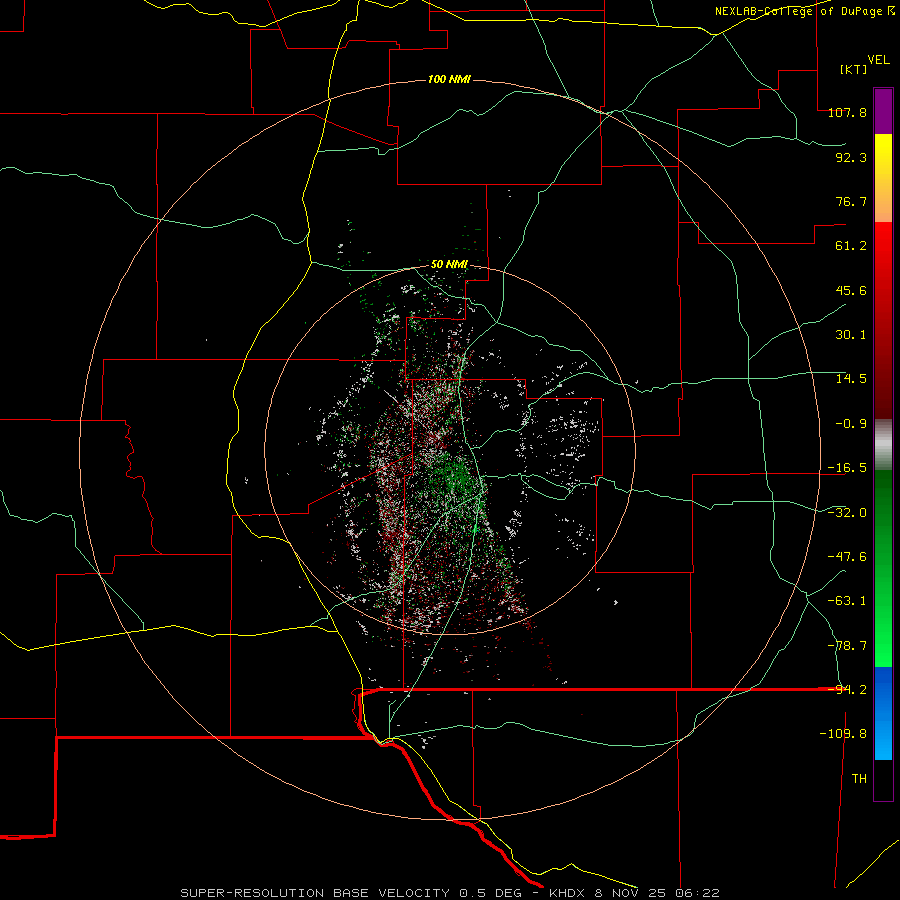
Task: Click the 76.7 velocity scale value
Action: (x=851, y=201)
